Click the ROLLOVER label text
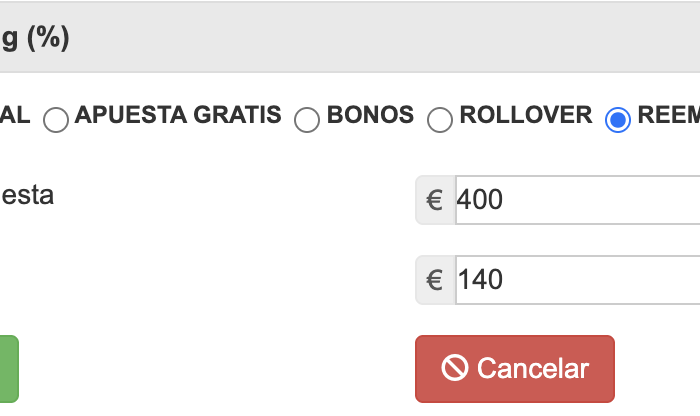Viewport: 700px width, 416px height. click(x=526, y=115)
